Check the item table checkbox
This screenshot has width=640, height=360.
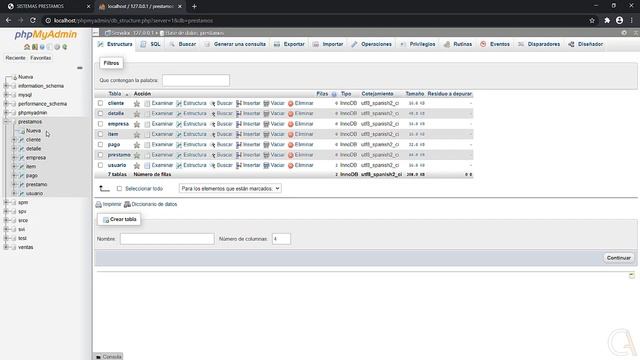click(100, 134)
